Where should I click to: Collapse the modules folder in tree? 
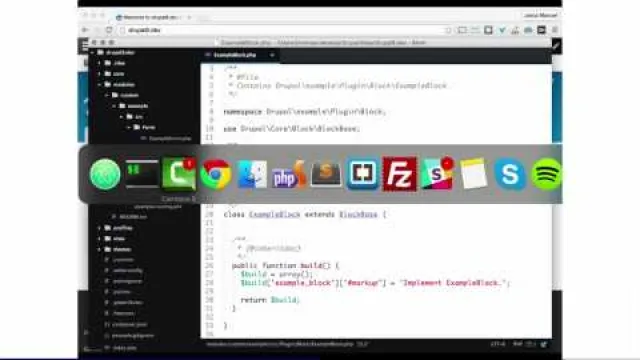point(99,84)
